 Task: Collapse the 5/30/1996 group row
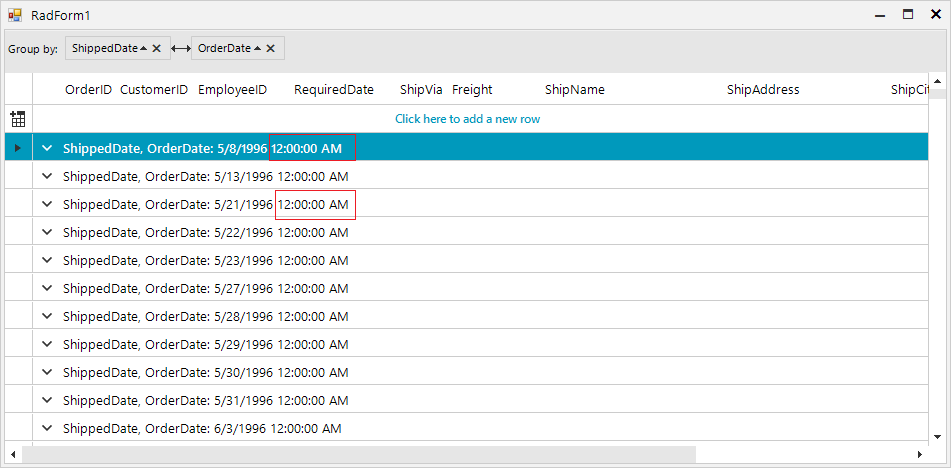point(47,372)
